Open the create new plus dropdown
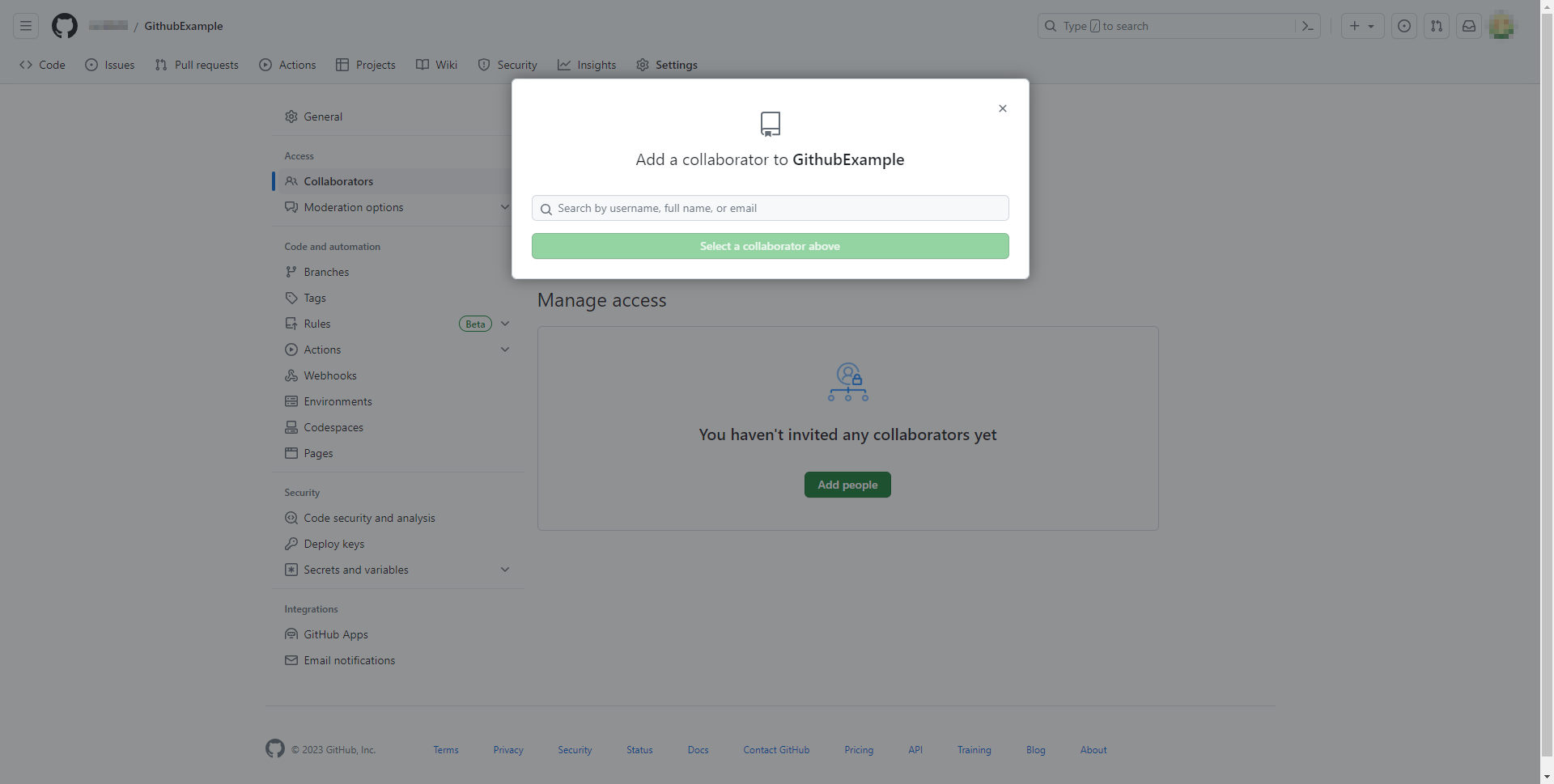The image size is (1554, 784). [1362, 26]
